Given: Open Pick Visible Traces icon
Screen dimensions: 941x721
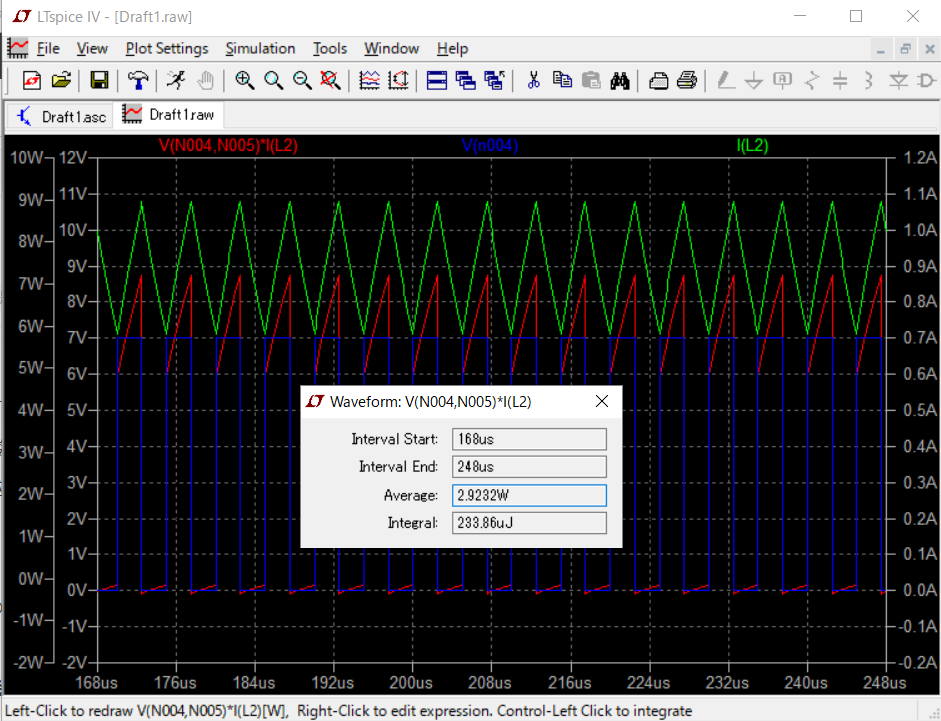Looking at the screenshot, I should [x=370, y=80].
